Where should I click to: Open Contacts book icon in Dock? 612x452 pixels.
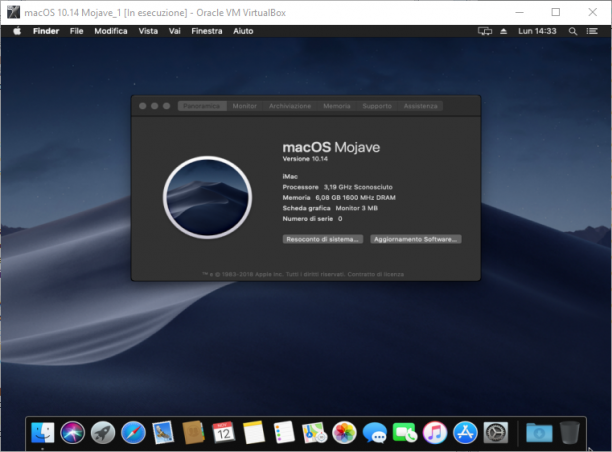(193, 432)
